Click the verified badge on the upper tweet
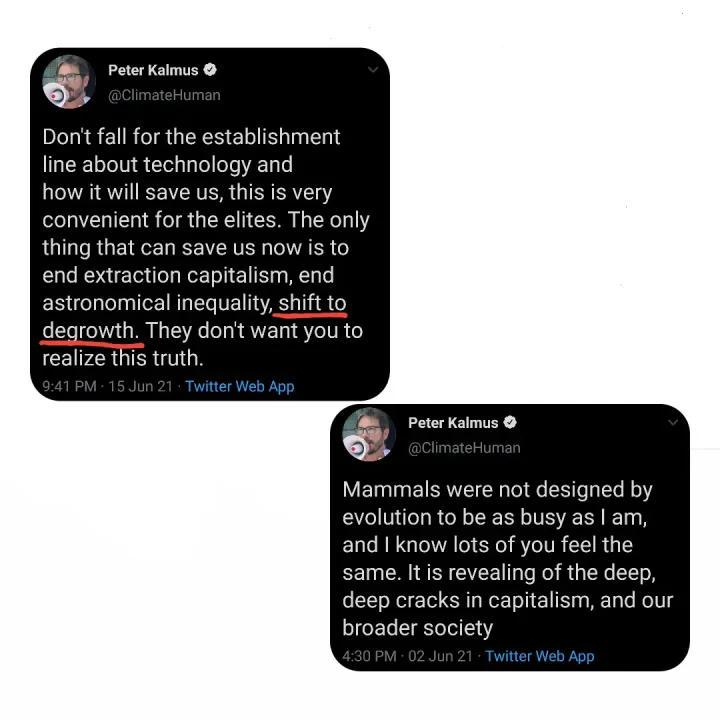720x720 pixels. tap(211, 70)
